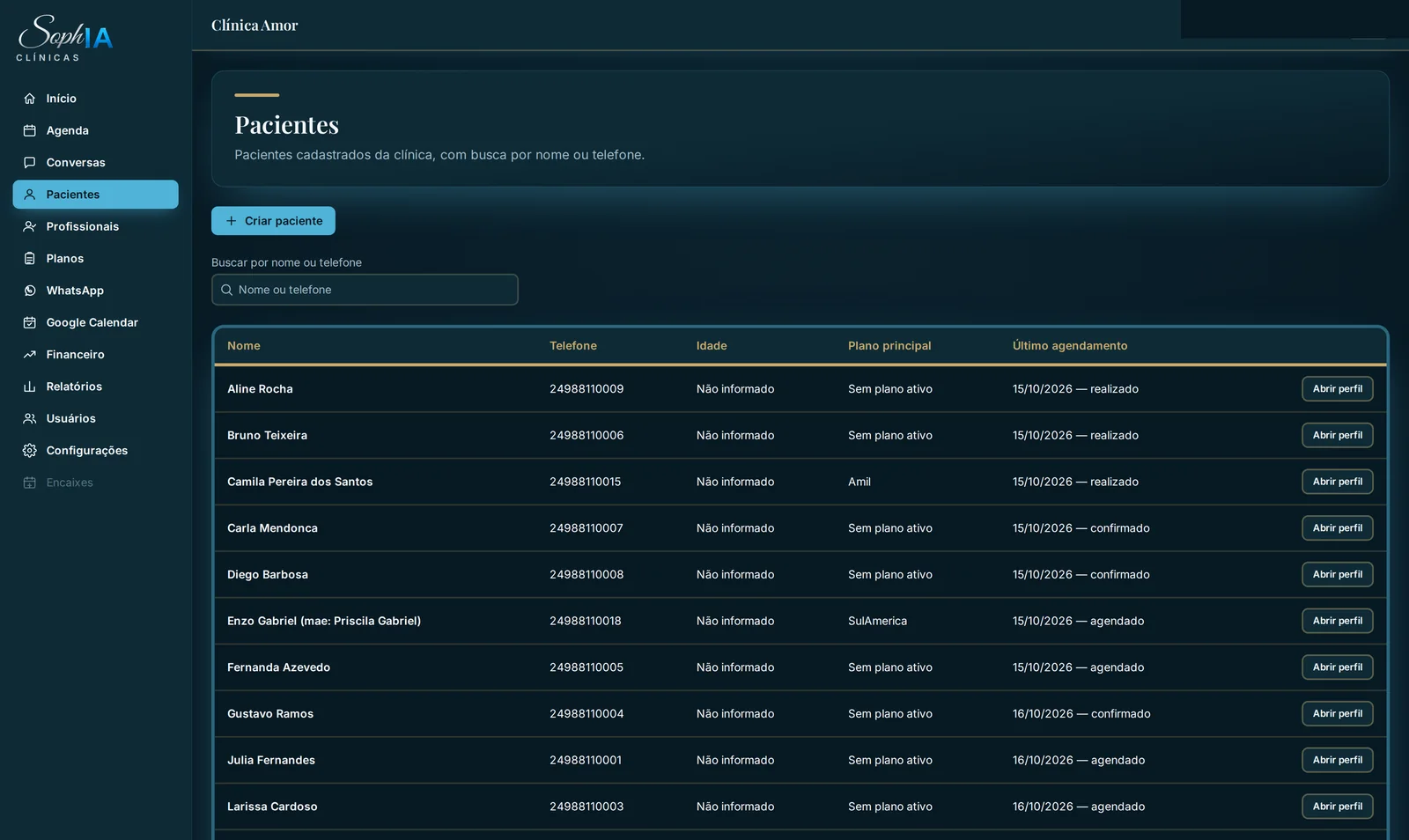This screenshot has height=840, width=1409.
Task: Click the SophIA Clínicas logo
Action: coord(65,38)
